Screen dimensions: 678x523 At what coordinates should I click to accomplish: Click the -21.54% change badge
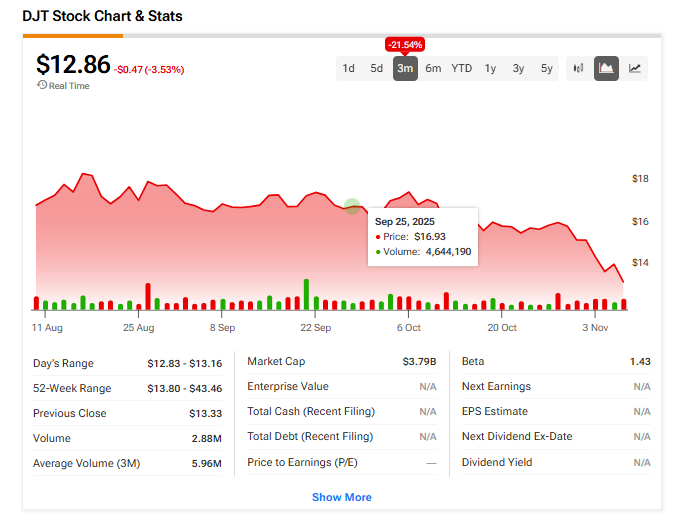pyautogui.click(x=405, y=45)
